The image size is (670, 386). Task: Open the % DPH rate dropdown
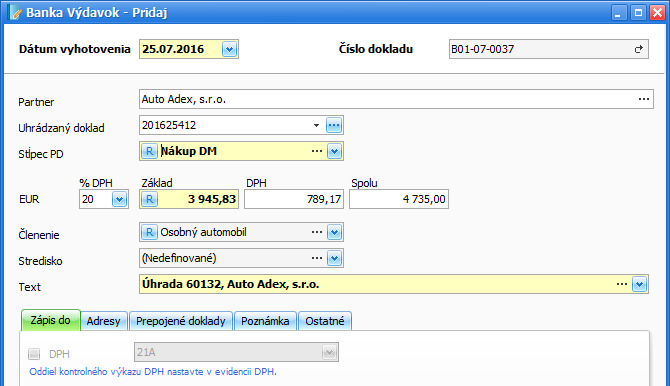click(119, 199)
